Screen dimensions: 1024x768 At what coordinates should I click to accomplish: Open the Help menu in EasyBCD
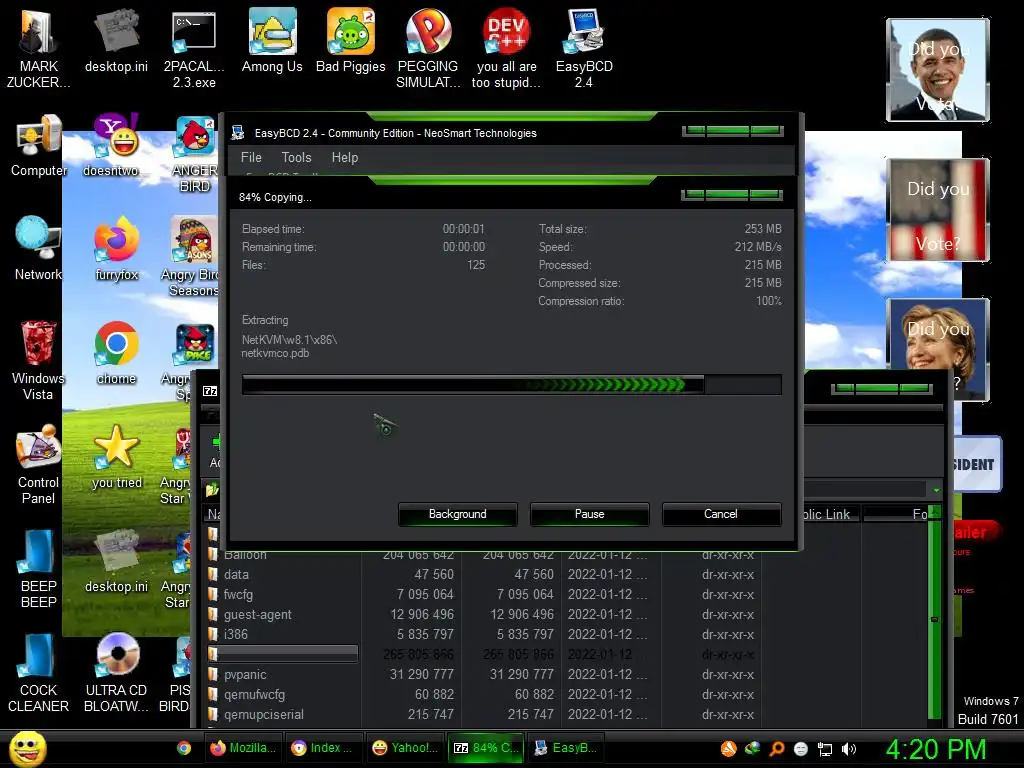(x=345, y=157)
